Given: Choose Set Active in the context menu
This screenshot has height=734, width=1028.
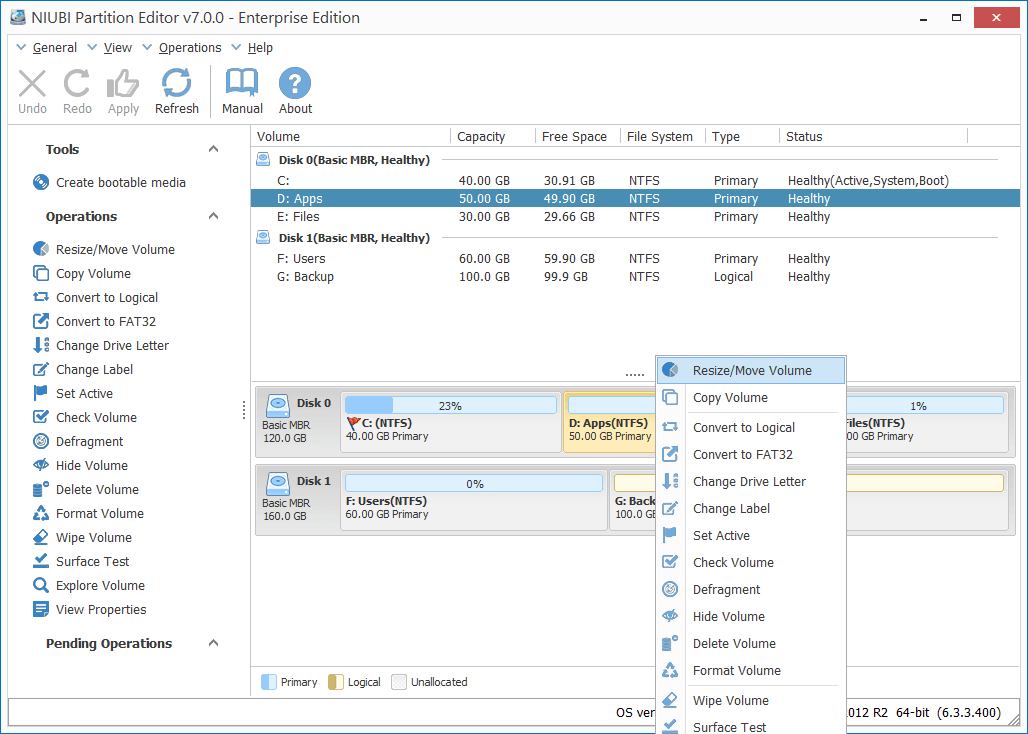Looking at the screenshot, I should (751, 535).
